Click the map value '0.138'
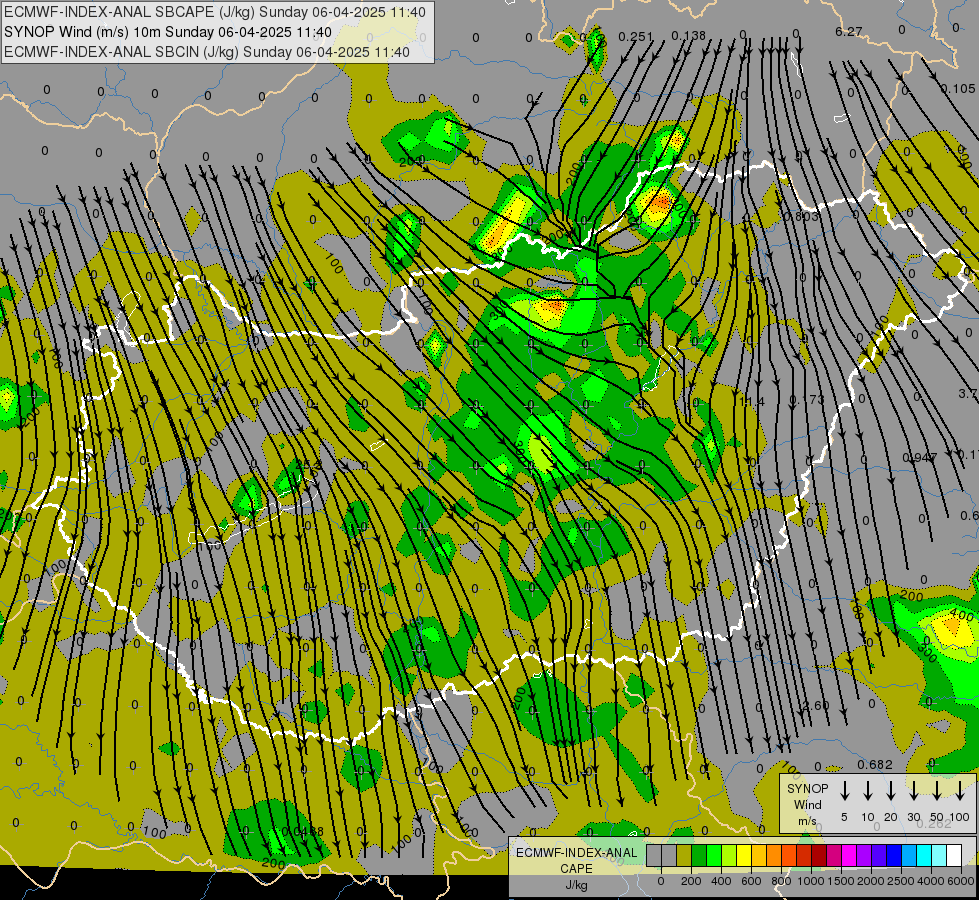The width and height of the screenshot is (979, 900). tap(689, 36)
